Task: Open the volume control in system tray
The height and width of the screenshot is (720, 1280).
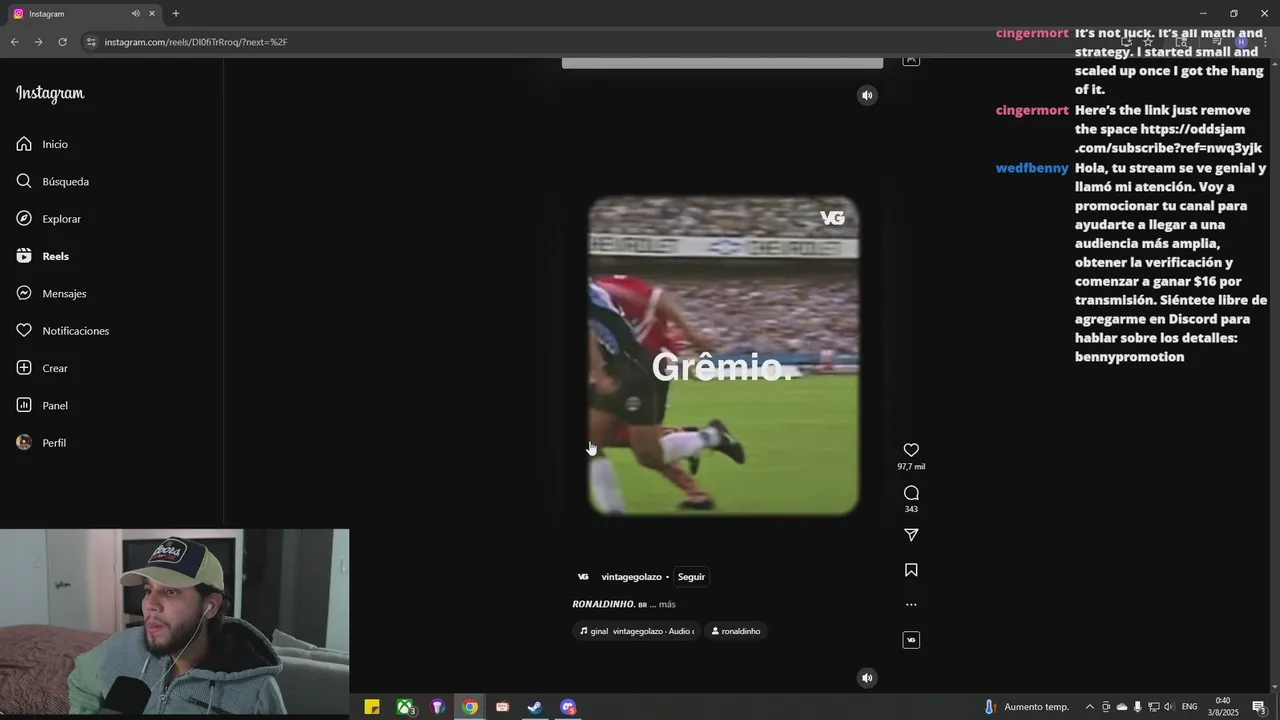Action: 1169,707
